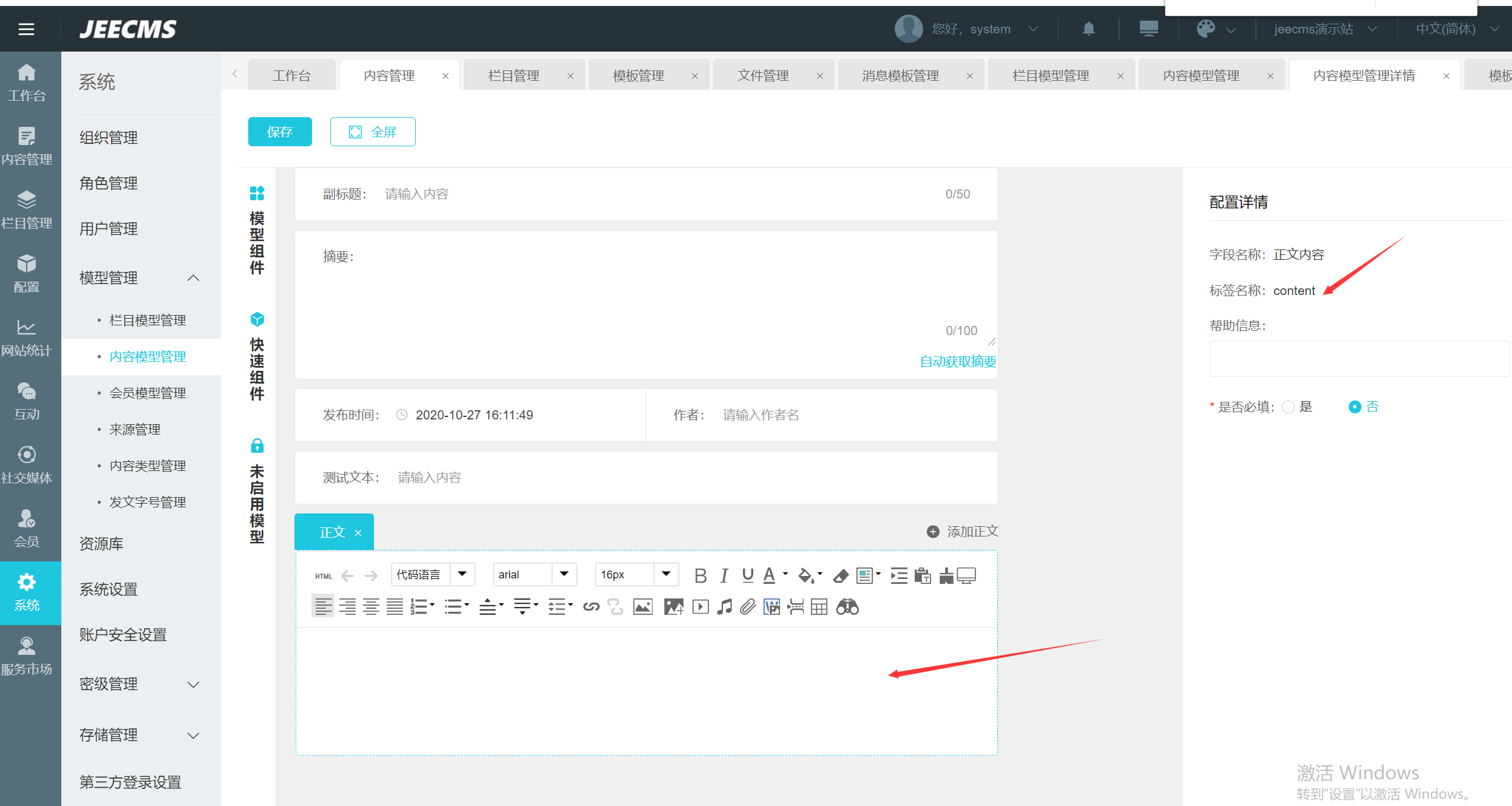Toggle bold formatting in editor toolbar
The width and height of the screenshot is (1512, 806).
pos(700,575)
